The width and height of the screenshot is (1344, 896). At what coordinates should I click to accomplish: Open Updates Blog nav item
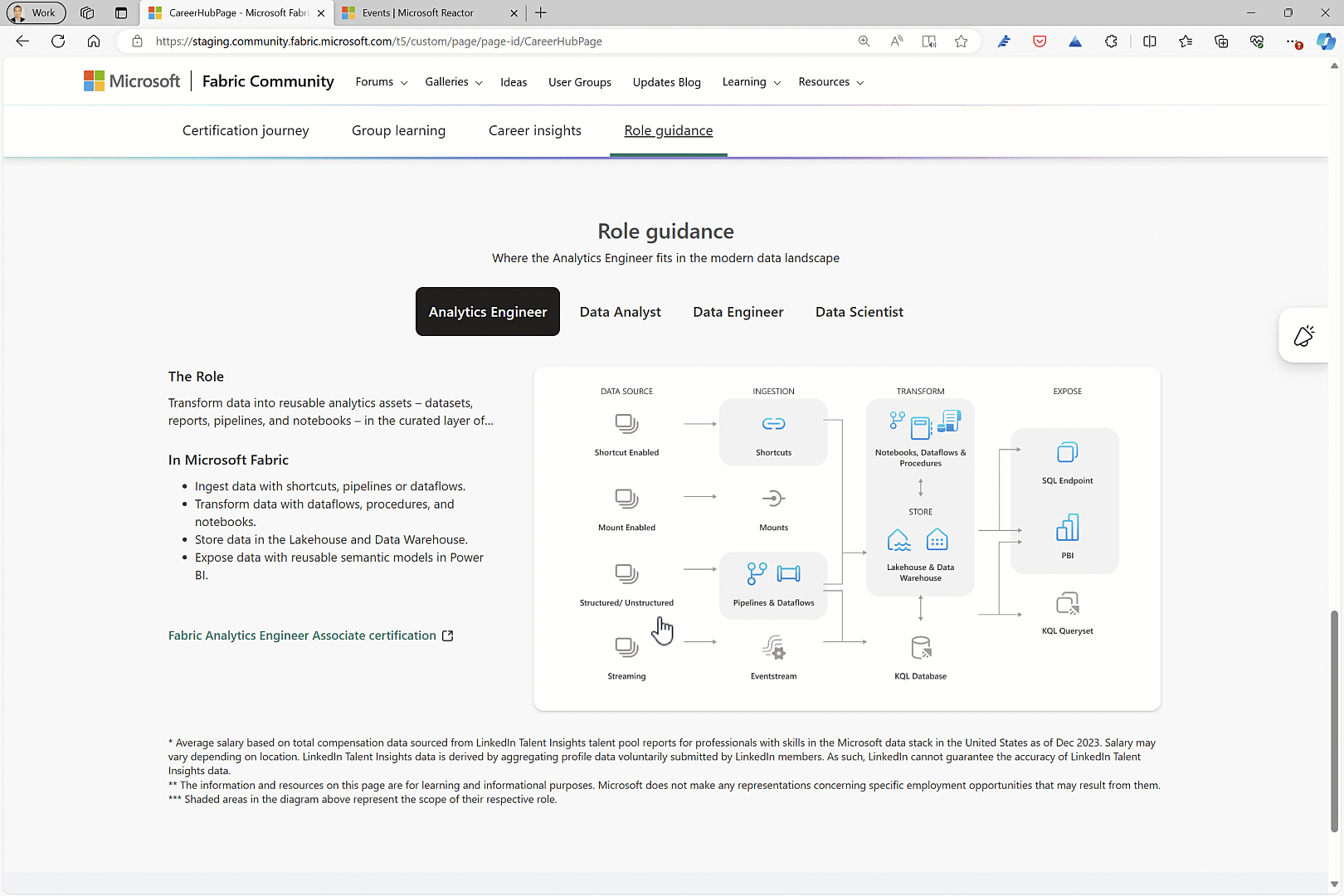(x=667, y=82)
